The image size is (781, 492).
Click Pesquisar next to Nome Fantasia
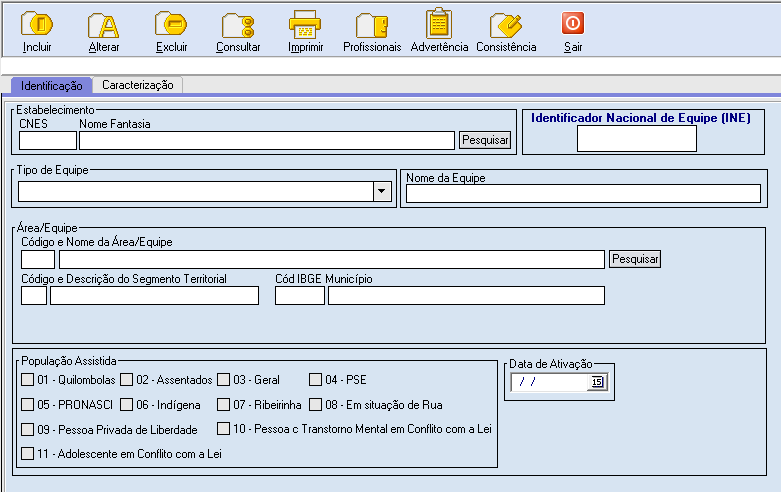(x=485, y=141)
